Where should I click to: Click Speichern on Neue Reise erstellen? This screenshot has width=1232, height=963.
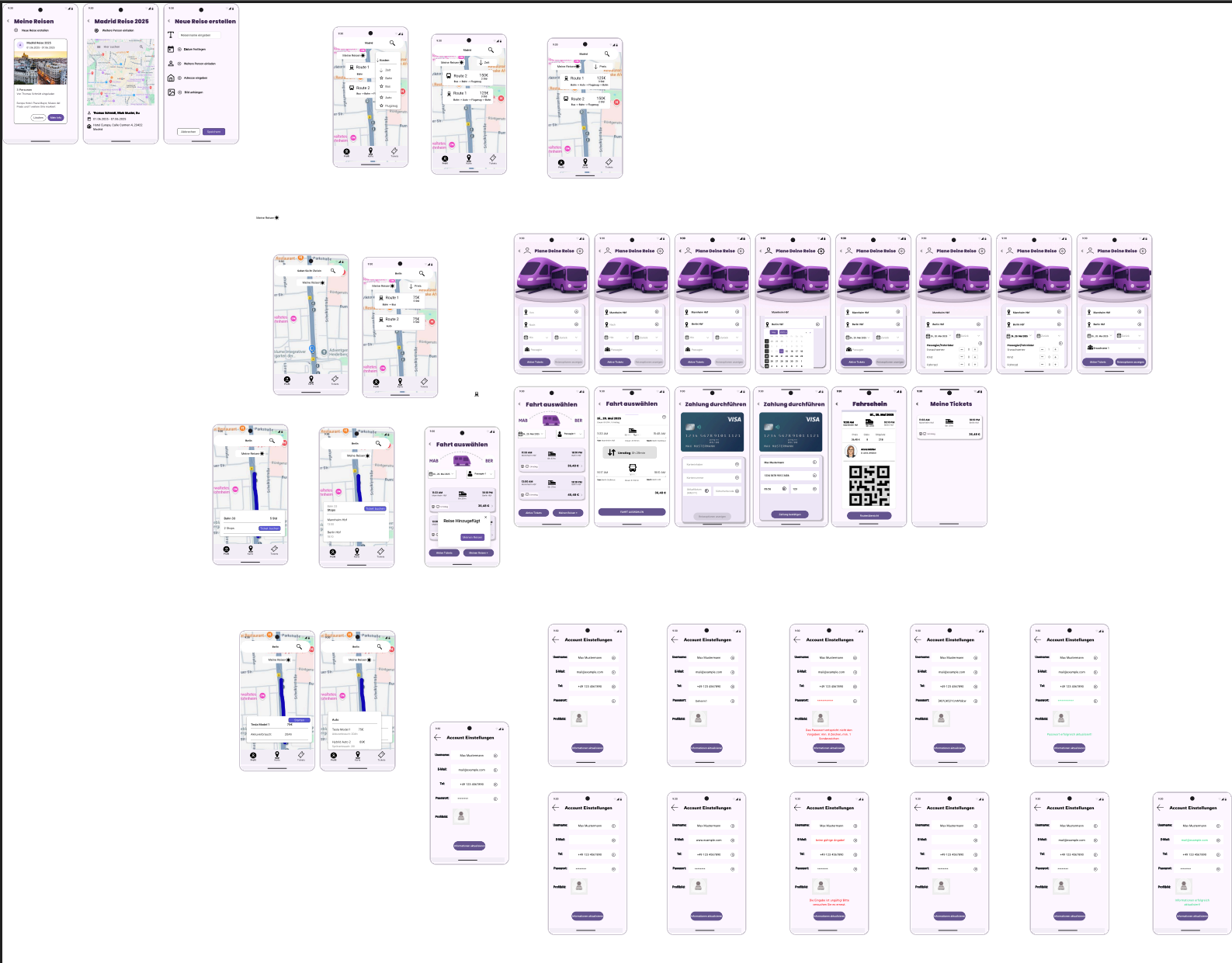click(x=213, y=131)
